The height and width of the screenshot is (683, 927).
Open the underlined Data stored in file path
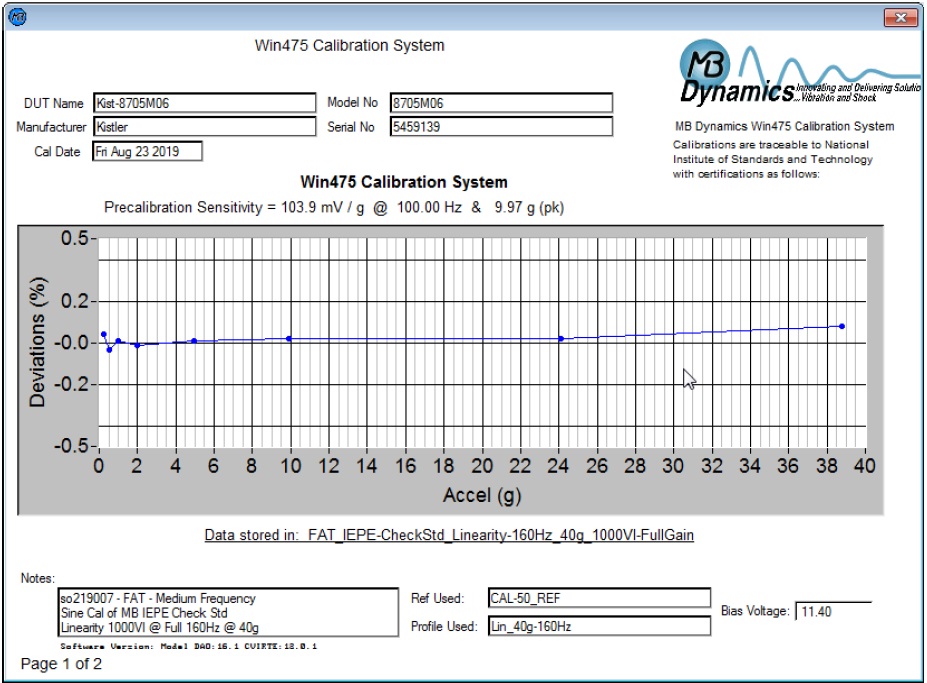click(x=449, y=535)
